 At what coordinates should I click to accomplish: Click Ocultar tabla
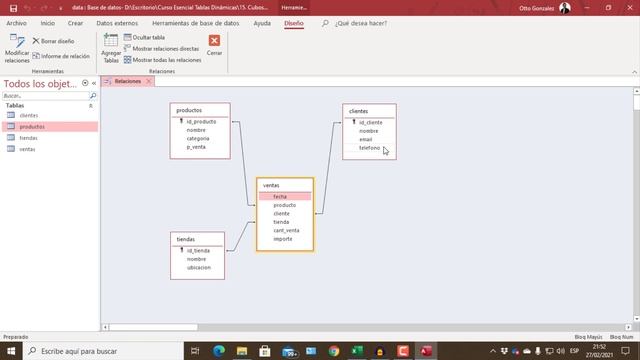tap(144, 37)
